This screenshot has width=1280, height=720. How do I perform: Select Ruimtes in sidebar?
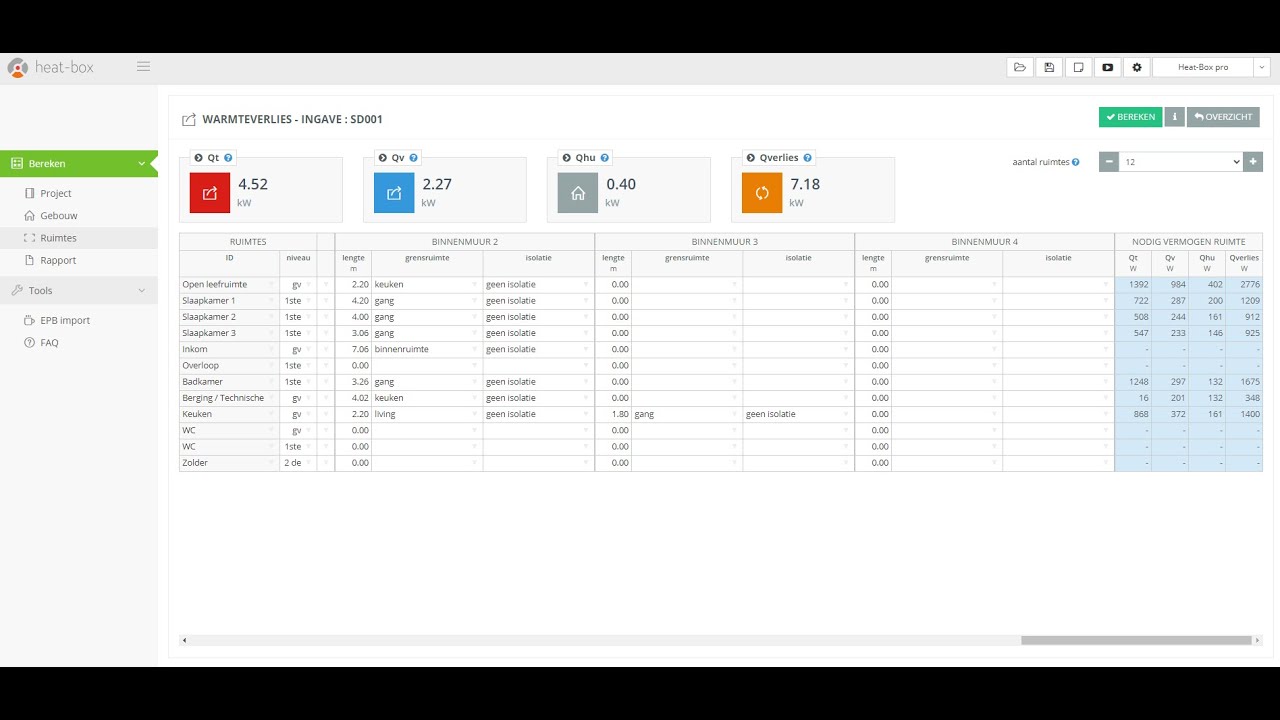[x=79, y=238]
